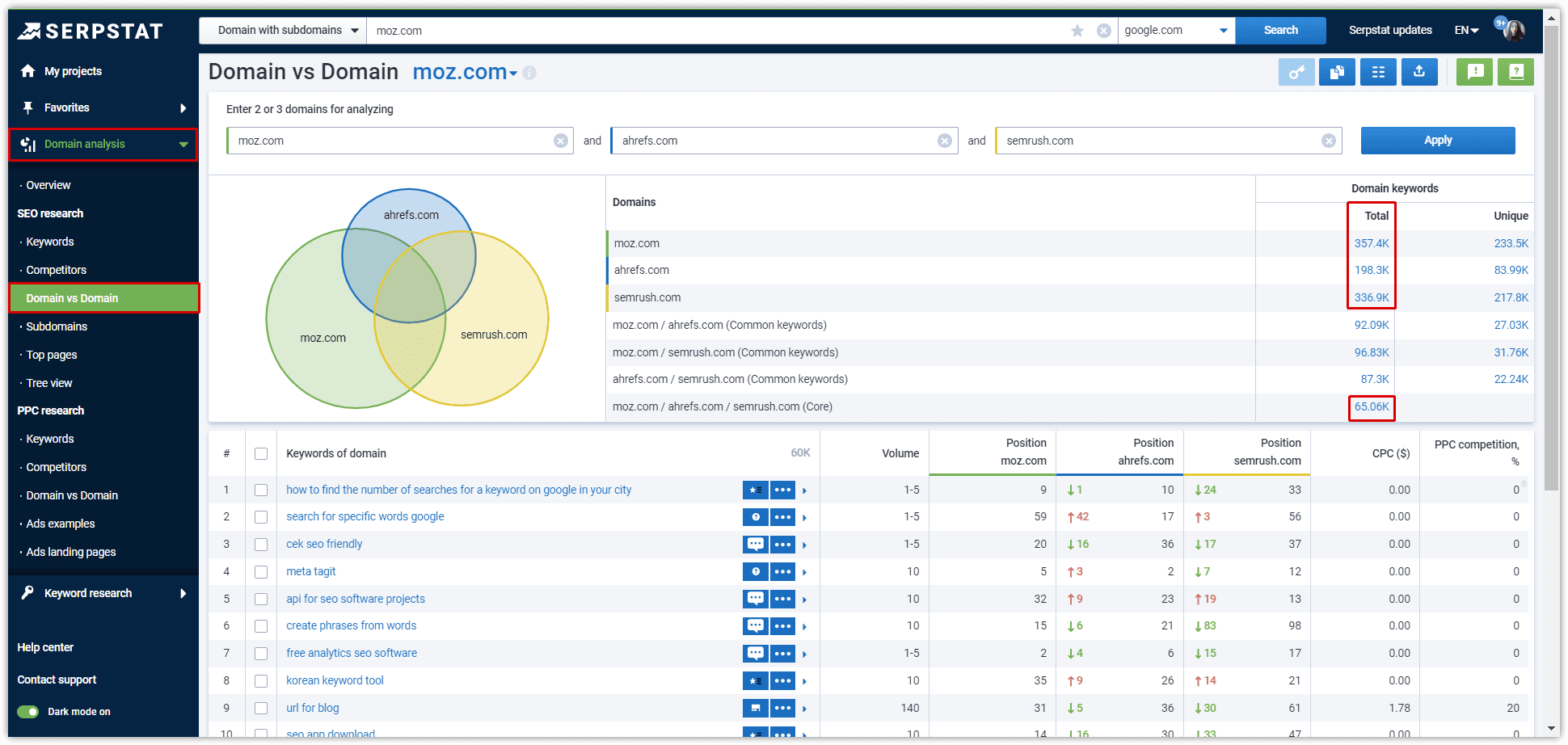Open Contact support link
Screen dimensions: 1568x745
click(57, 680)
